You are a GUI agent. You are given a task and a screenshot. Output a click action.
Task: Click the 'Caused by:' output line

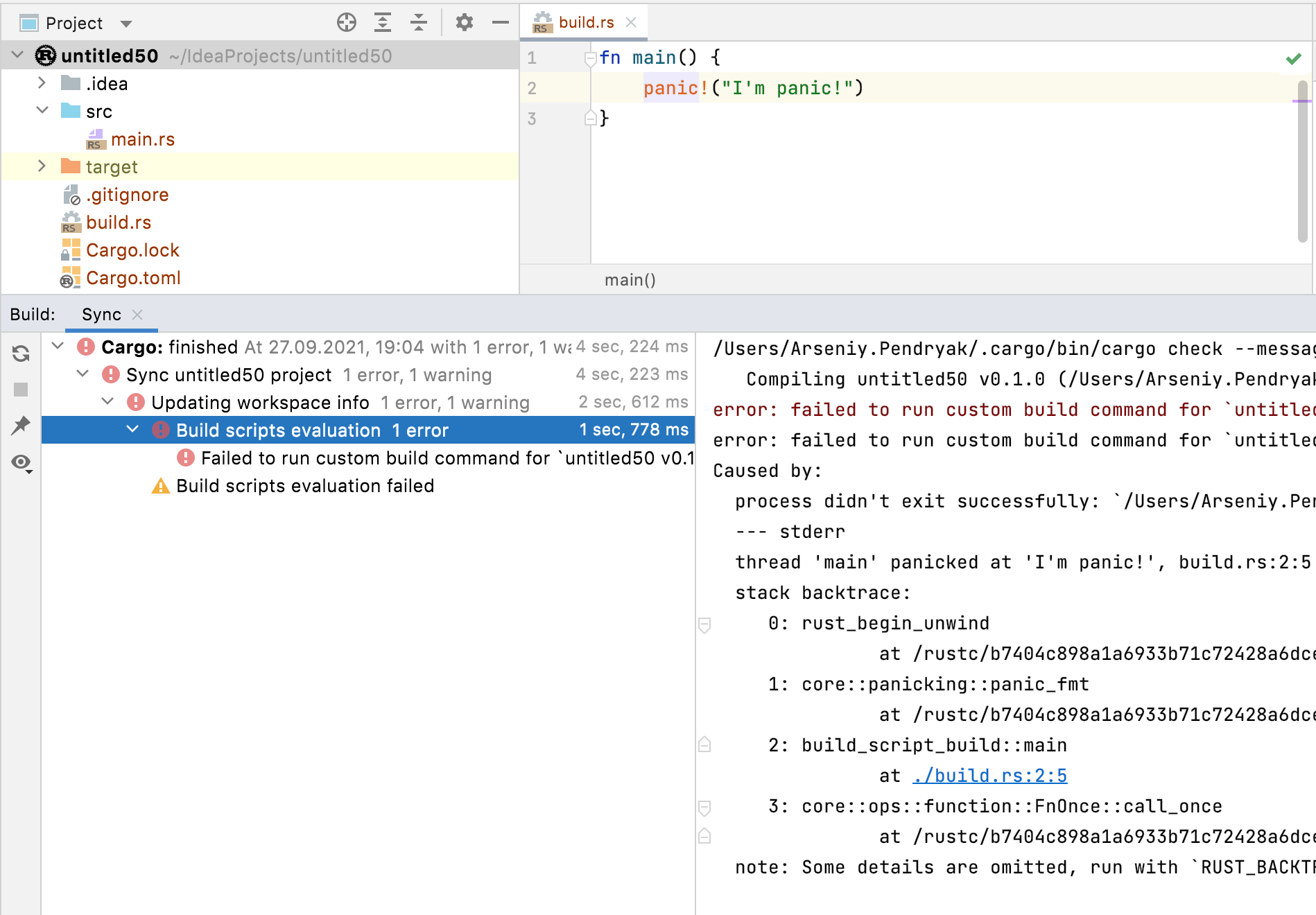[768, 471]
